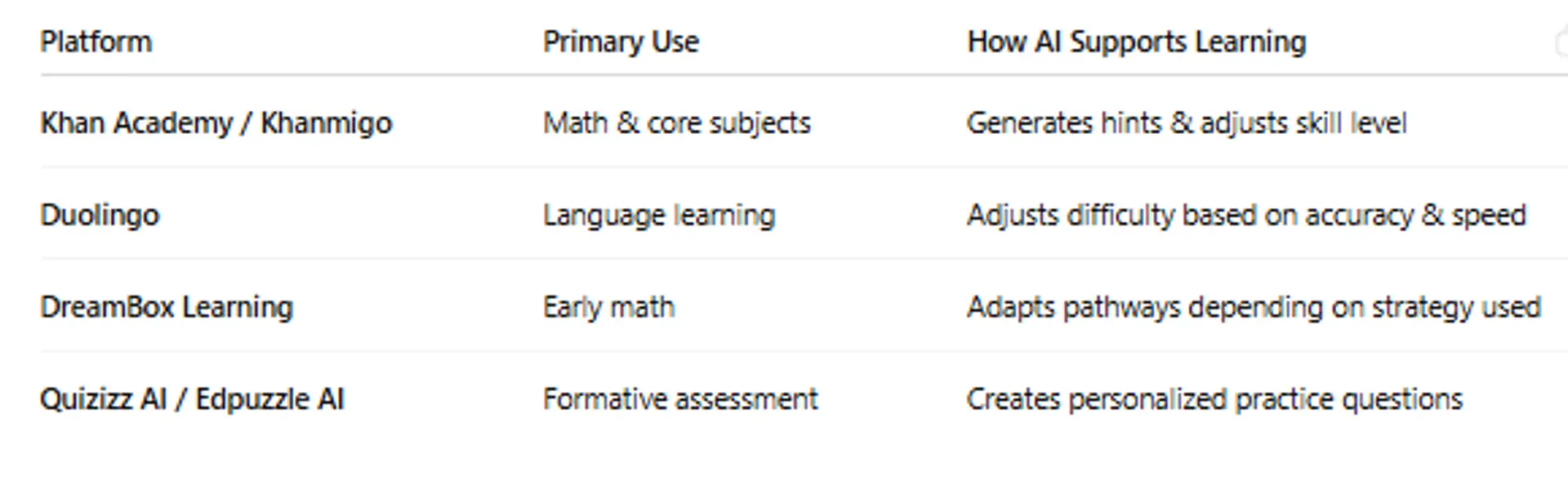Click the Primary Use column header
Screen dimensions: 1568x485
coord(621,42)
